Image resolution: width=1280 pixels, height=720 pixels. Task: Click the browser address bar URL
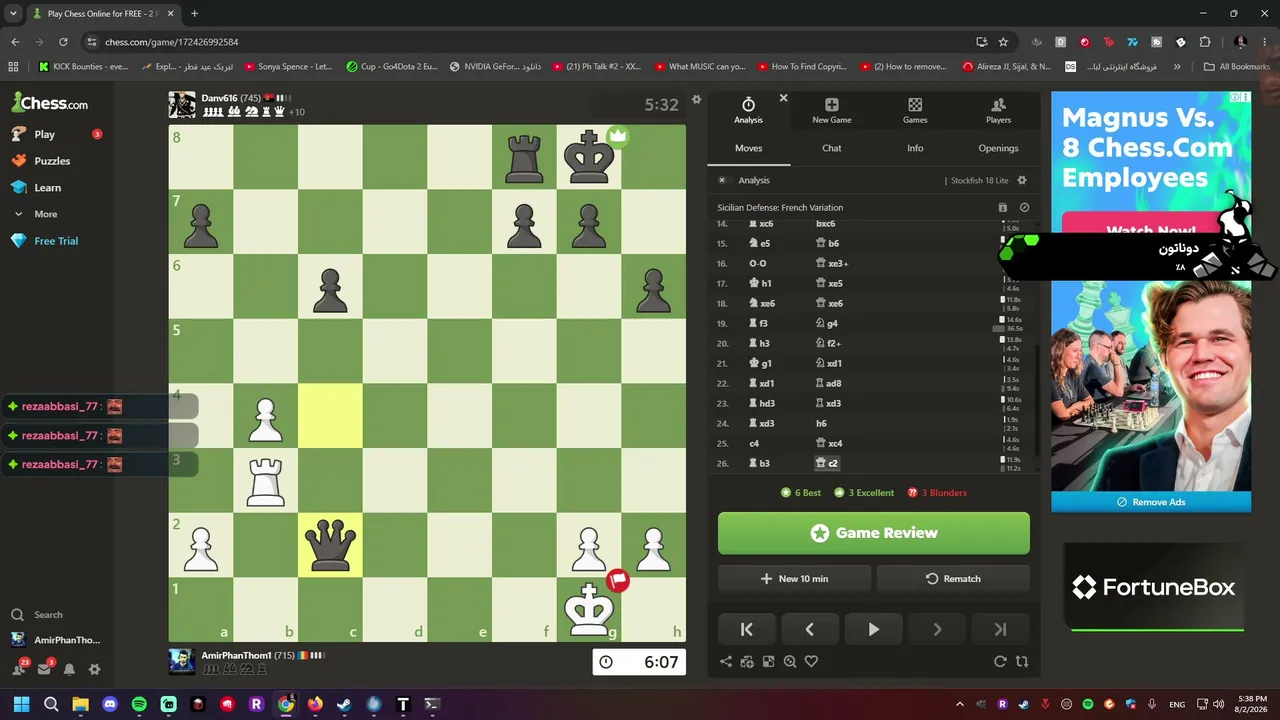point(172,42)
